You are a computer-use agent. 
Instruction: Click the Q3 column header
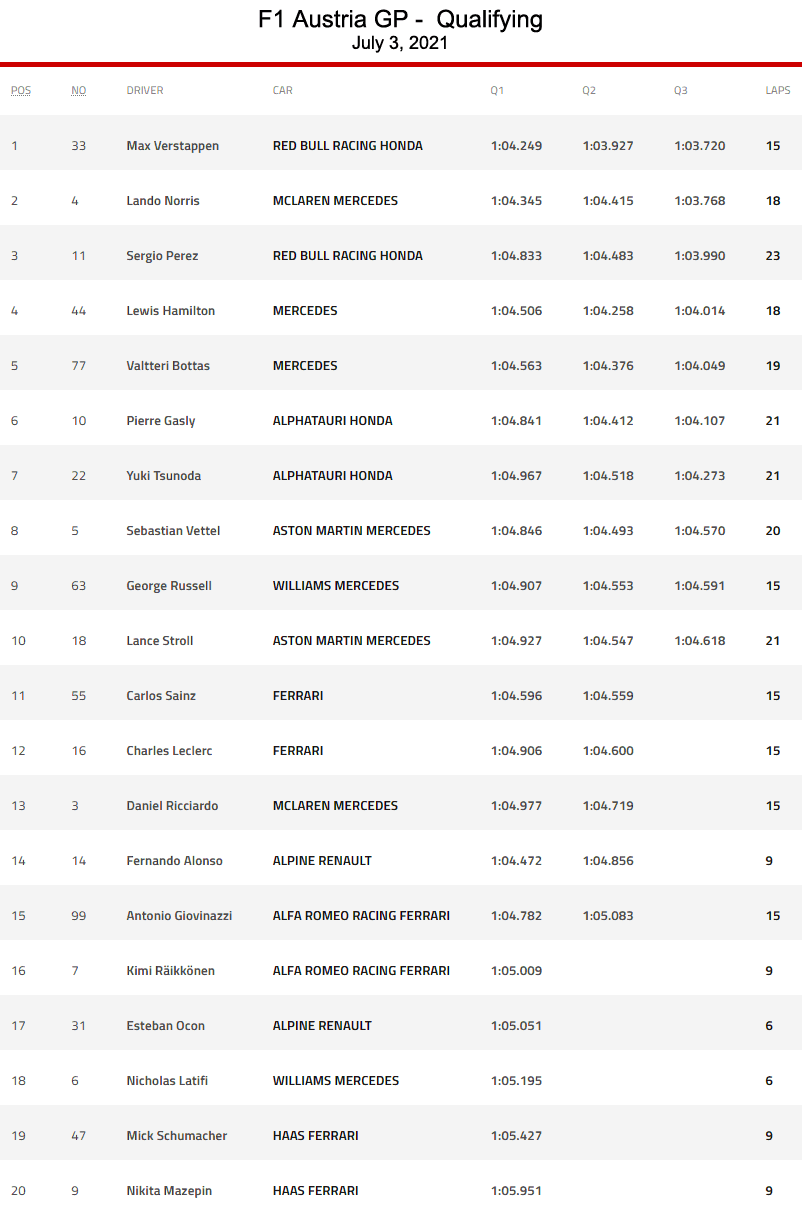tap(681, 90)
